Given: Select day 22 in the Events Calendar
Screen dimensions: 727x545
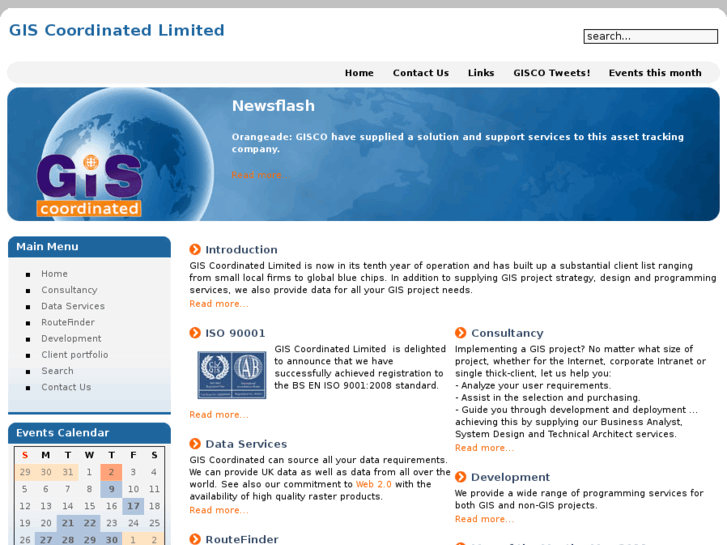Looking at the screenshot, I should 89,523.
